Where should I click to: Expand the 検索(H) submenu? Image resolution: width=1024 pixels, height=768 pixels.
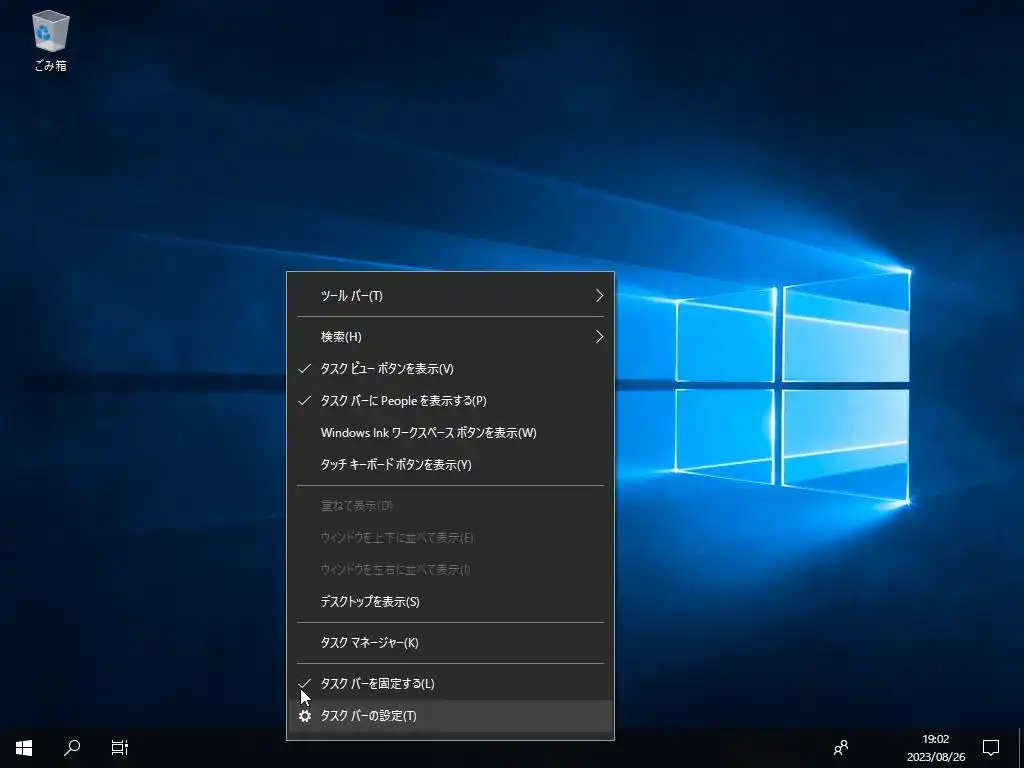[450, 337]
